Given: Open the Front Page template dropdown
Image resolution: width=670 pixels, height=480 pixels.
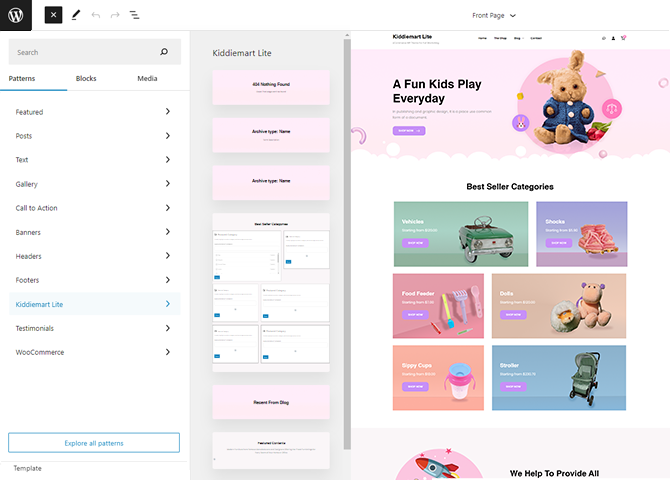Looking at the screenshot, I should (494, 15).
